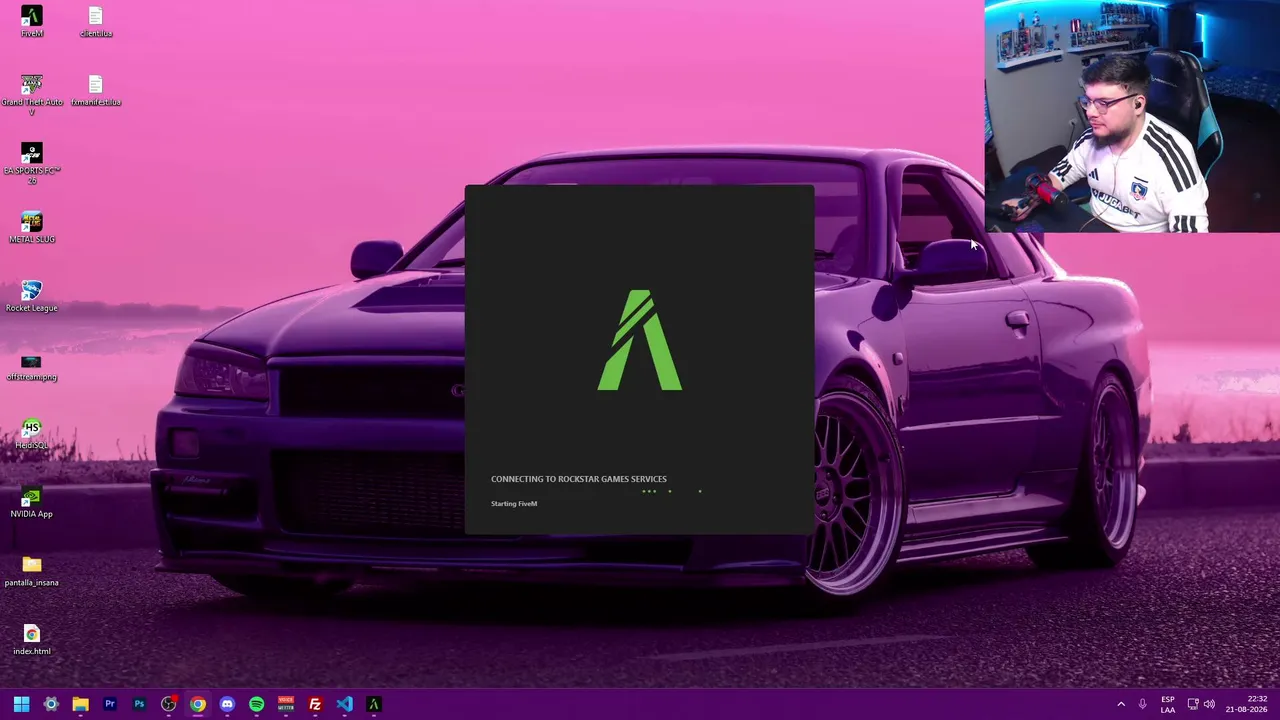Open network settings from the tray
Screen dimensions: 1280x720
[1193, 704]
